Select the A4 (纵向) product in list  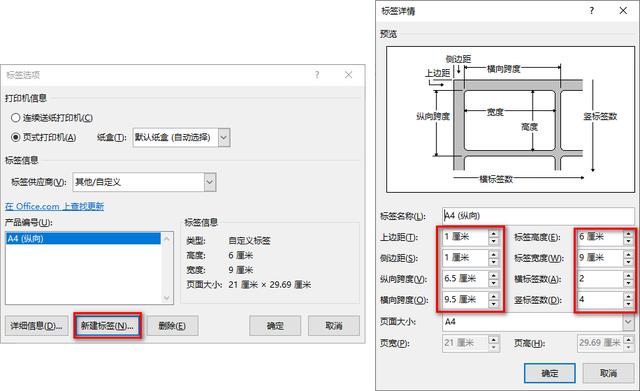(83, 238)
